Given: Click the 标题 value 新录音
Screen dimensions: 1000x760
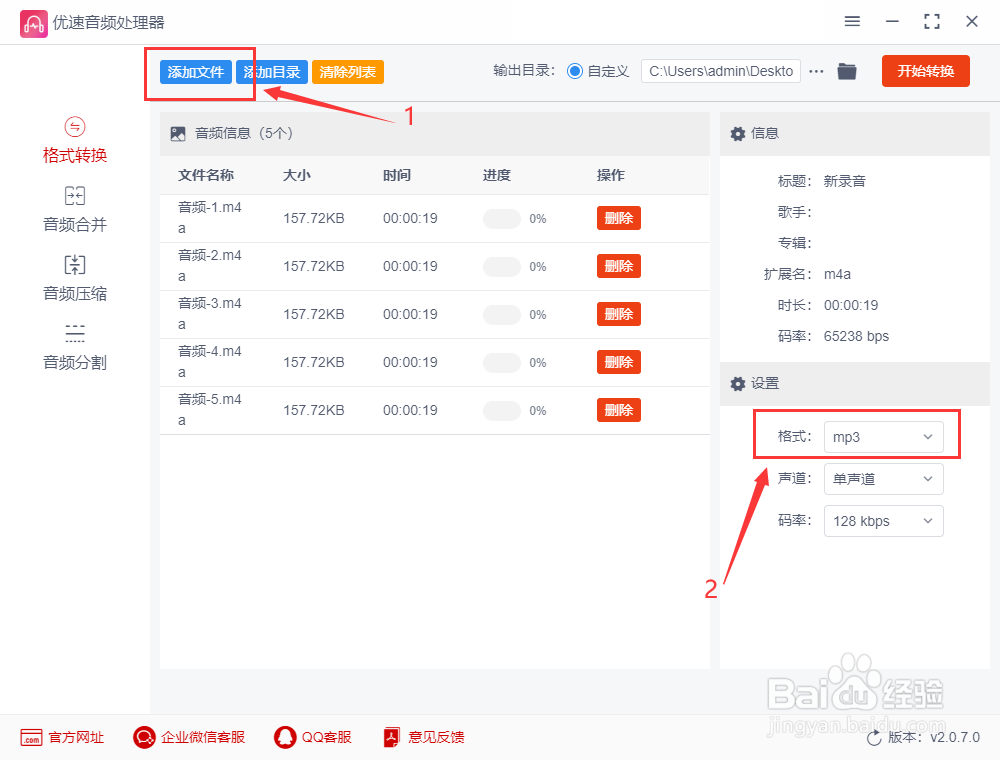Looking at the screenshot, I should pyautogui.click(x=844, y=182).
